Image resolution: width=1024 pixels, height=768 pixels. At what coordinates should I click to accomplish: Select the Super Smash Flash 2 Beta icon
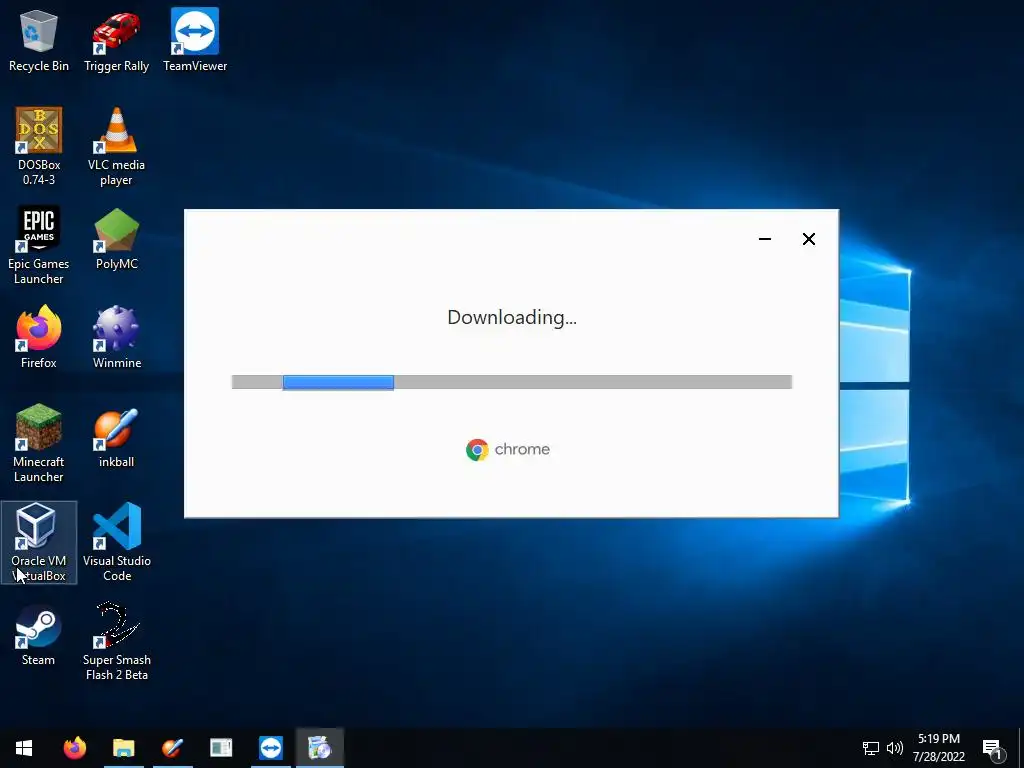116,641
